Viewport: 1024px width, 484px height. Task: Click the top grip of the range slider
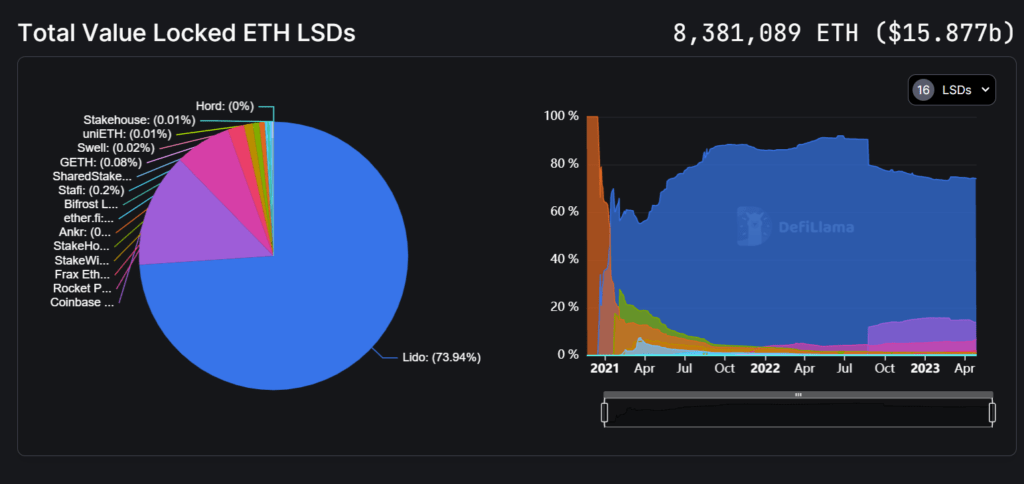tap(798, 395)
